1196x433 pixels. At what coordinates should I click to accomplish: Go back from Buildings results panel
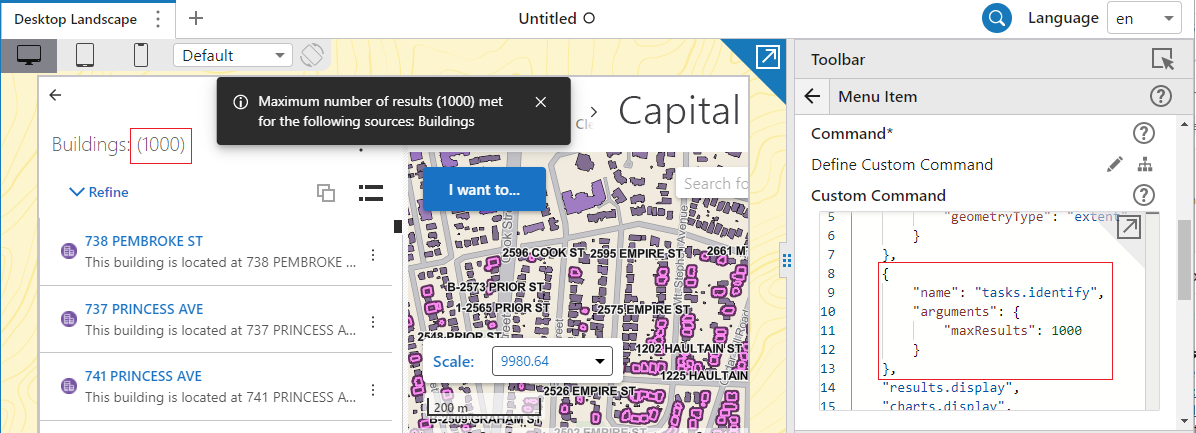(x=55, y=95)
